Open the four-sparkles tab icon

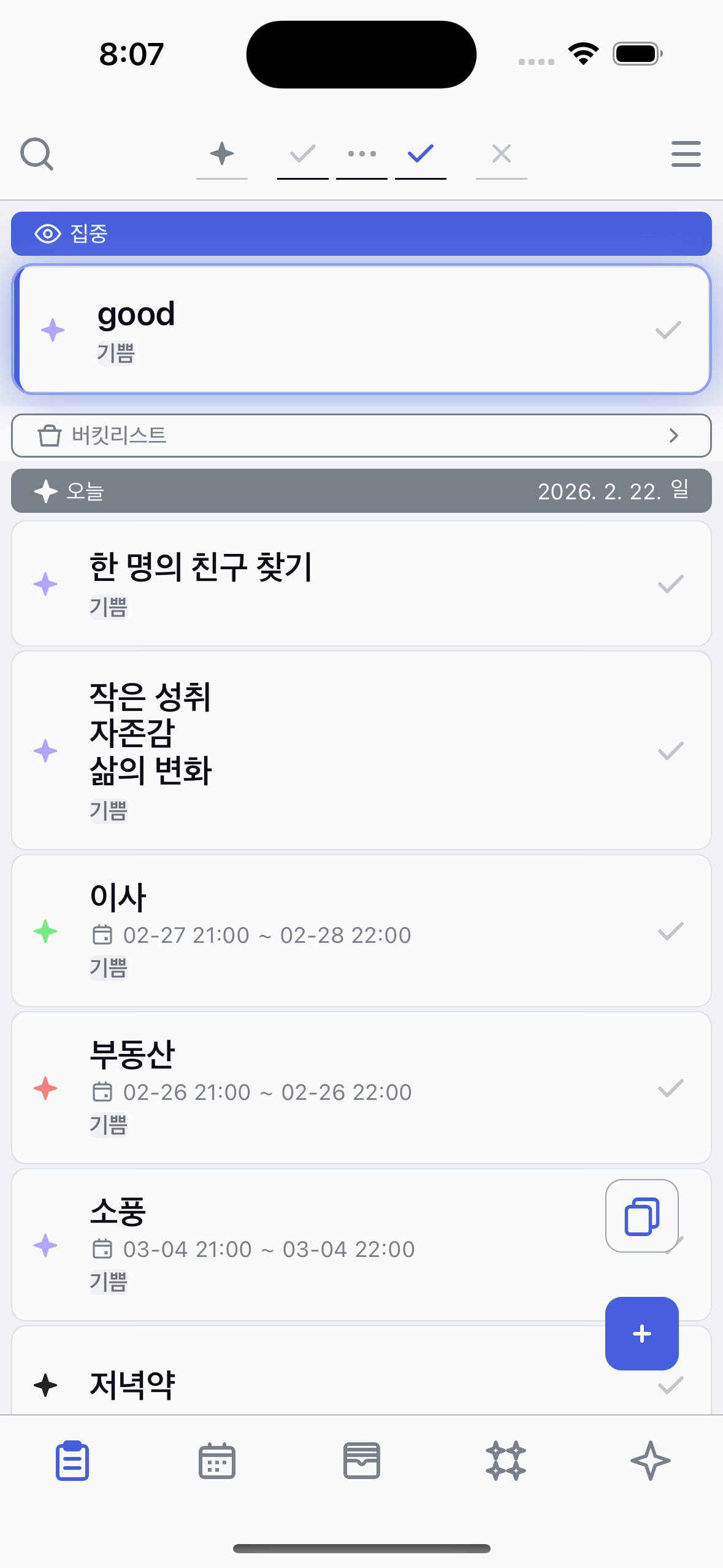coord(506,1461)
